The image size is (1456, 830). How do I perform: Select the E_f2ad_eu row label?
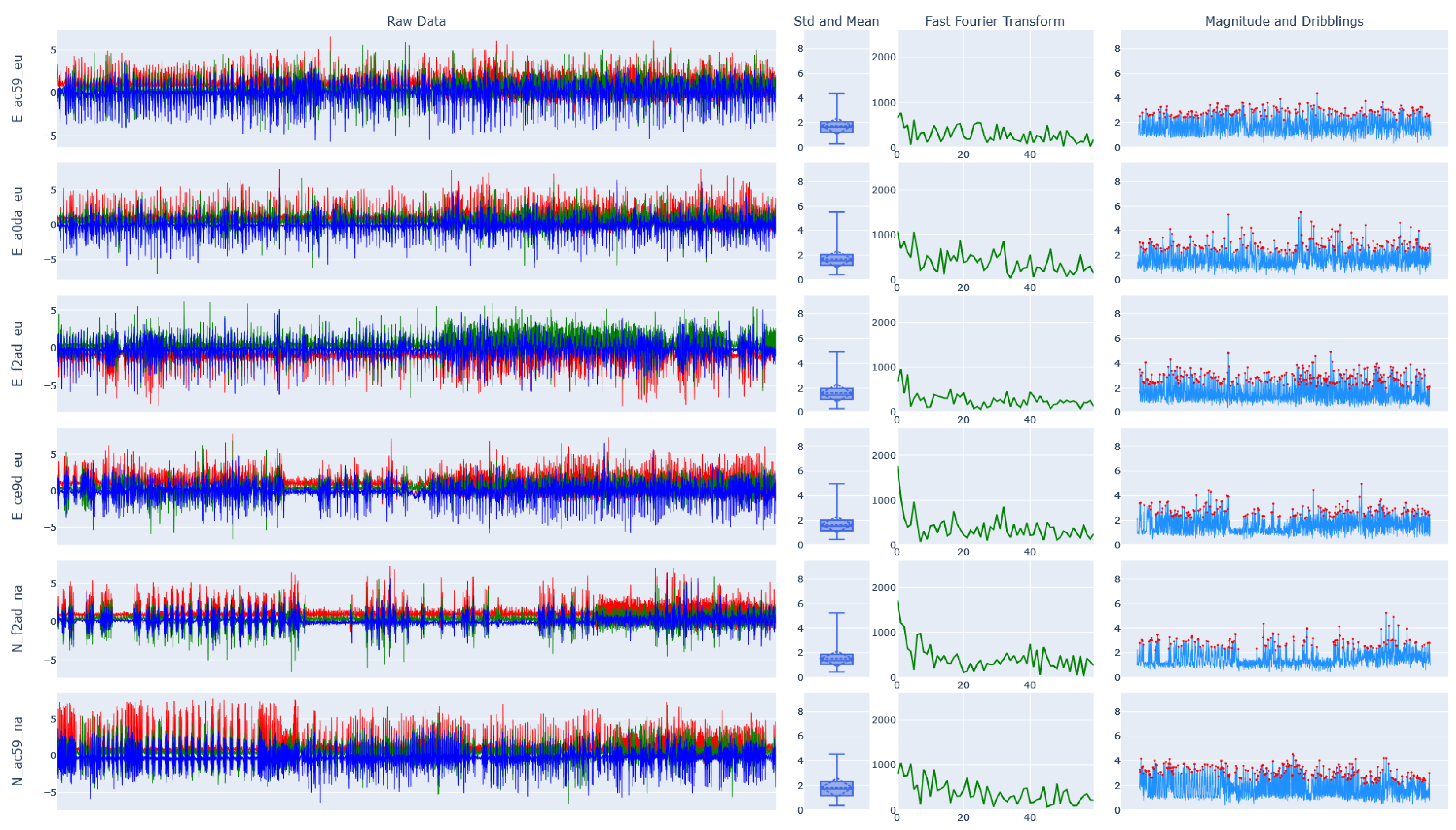18,354
